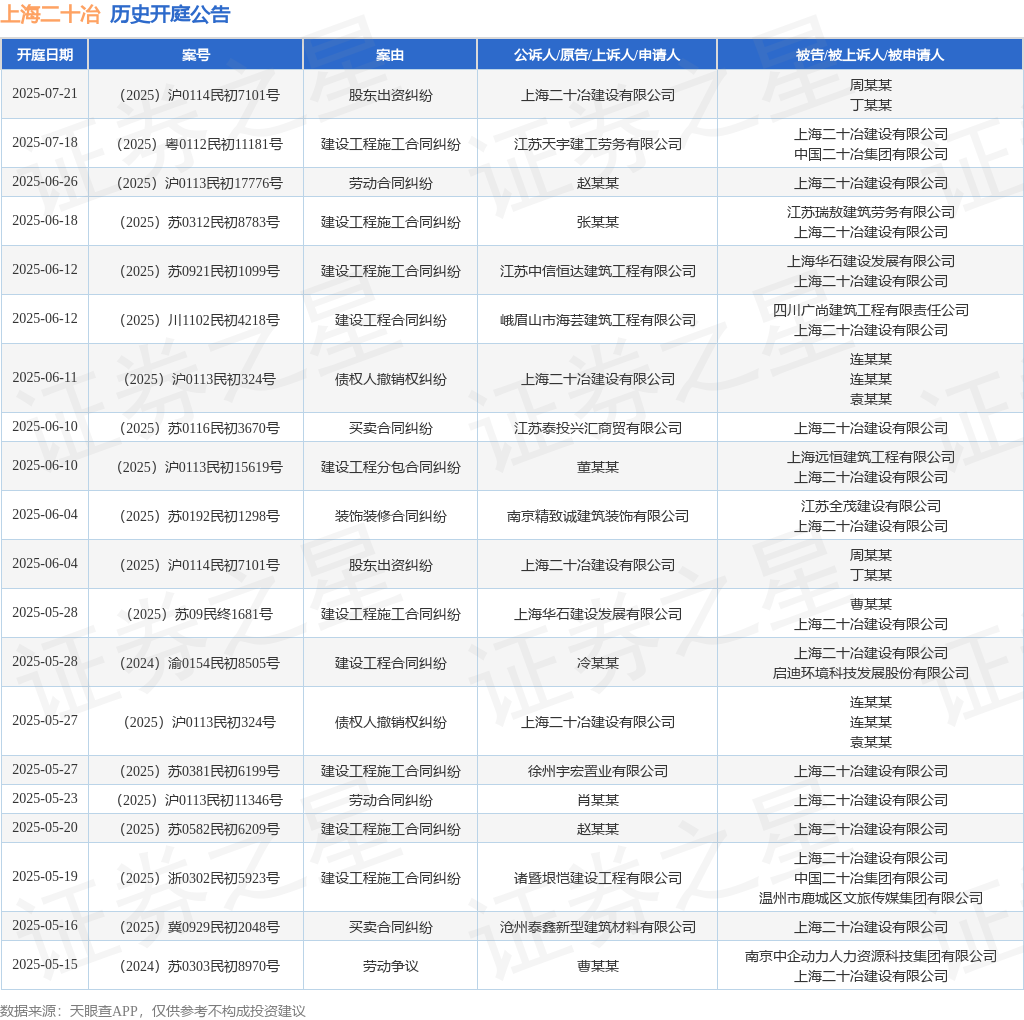Select the 被告/被上诉人/被申请人 header
The height and width of the screenshot is (1020, 1024).
(870, 55)
